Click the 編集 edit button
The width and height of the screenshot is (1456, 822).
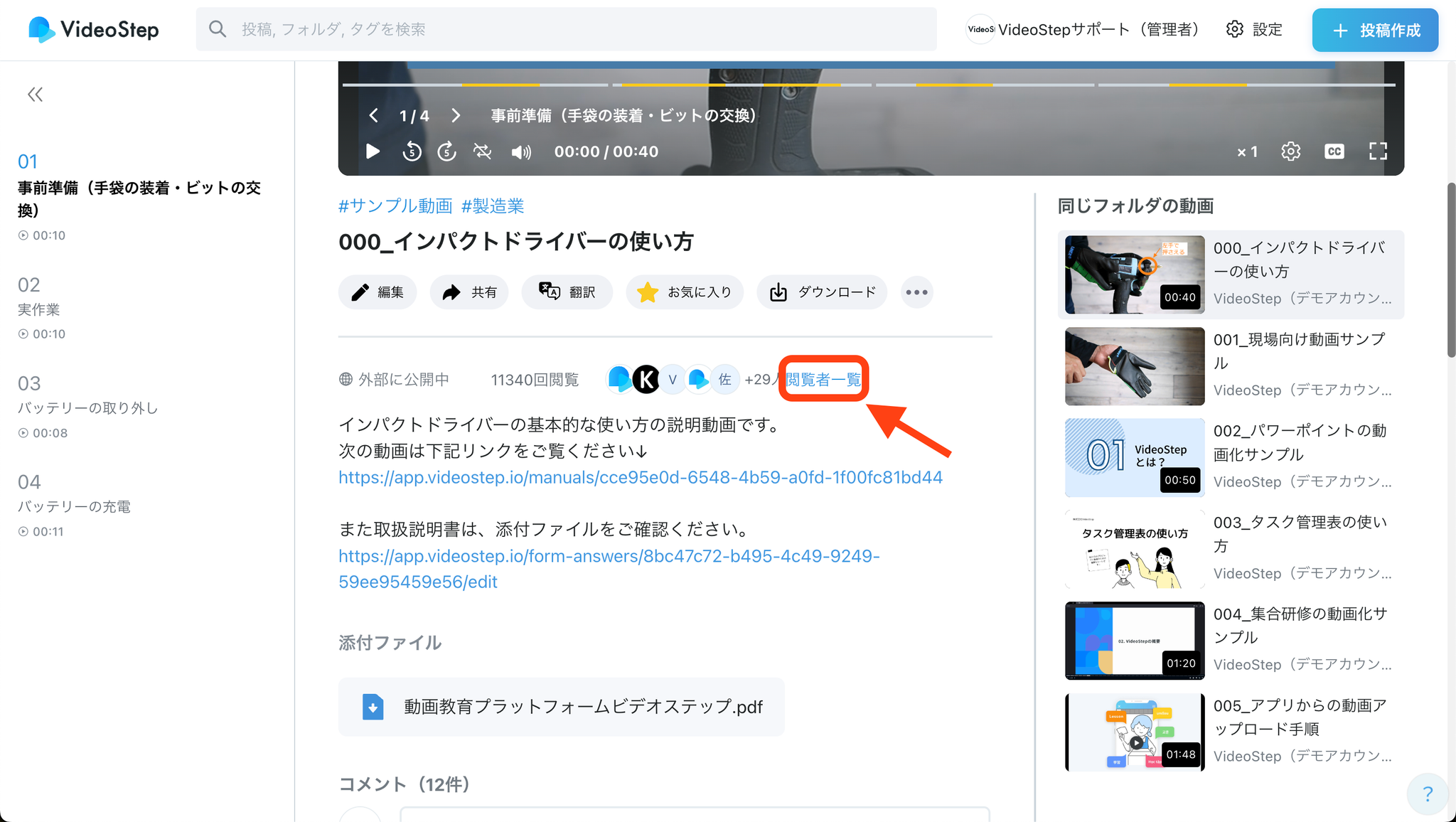(378, 292)
